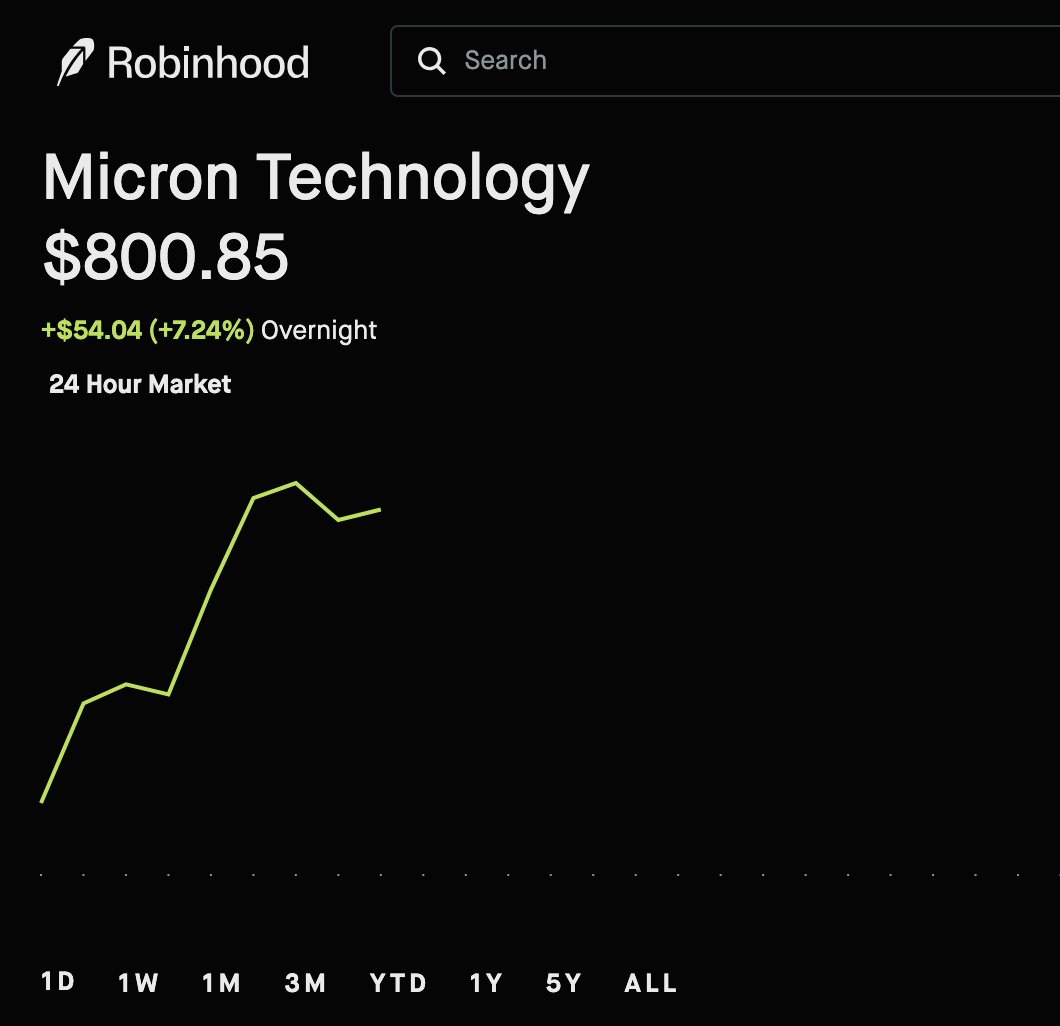Screen dimensions: 1060x1026
Task: Show the 1Y price chart
Action: (486, 983)
